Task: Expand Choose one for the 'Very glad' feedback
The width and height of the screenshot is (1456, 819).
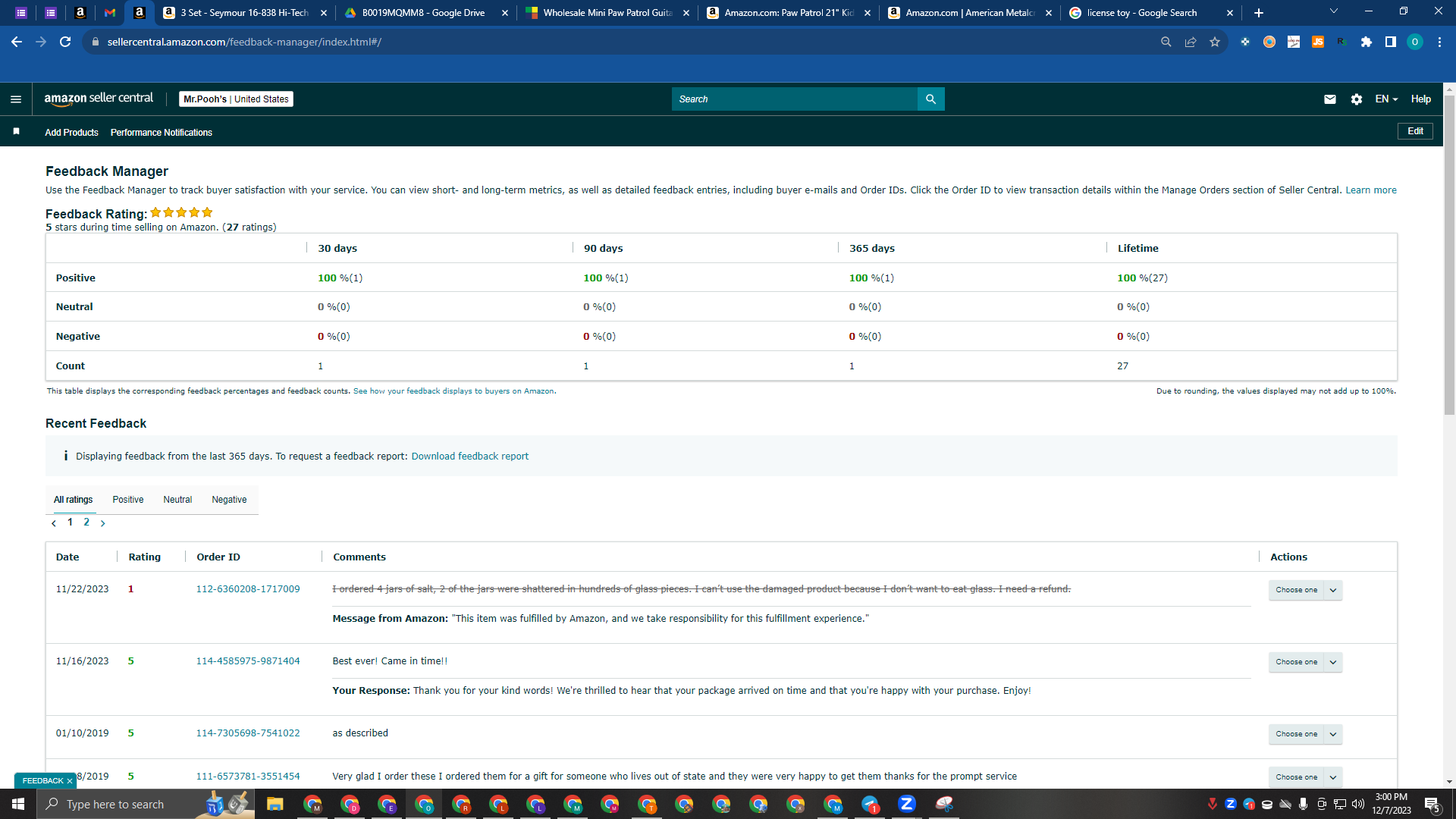Action: (1305, 777)
